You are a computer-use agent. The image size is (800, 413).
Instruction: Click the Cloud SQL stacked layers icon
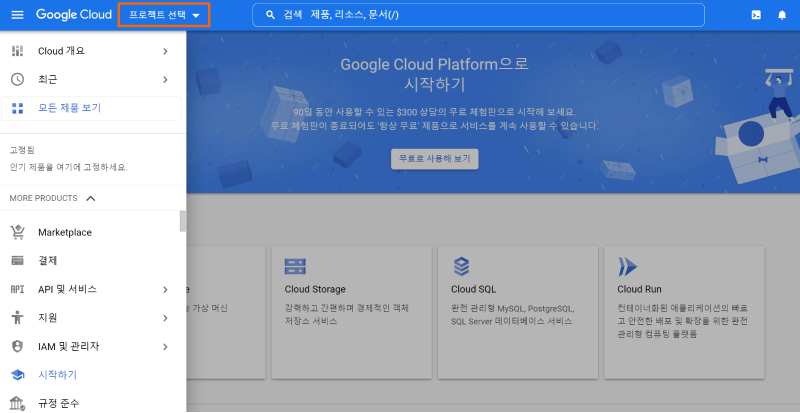tap(461, 266)
